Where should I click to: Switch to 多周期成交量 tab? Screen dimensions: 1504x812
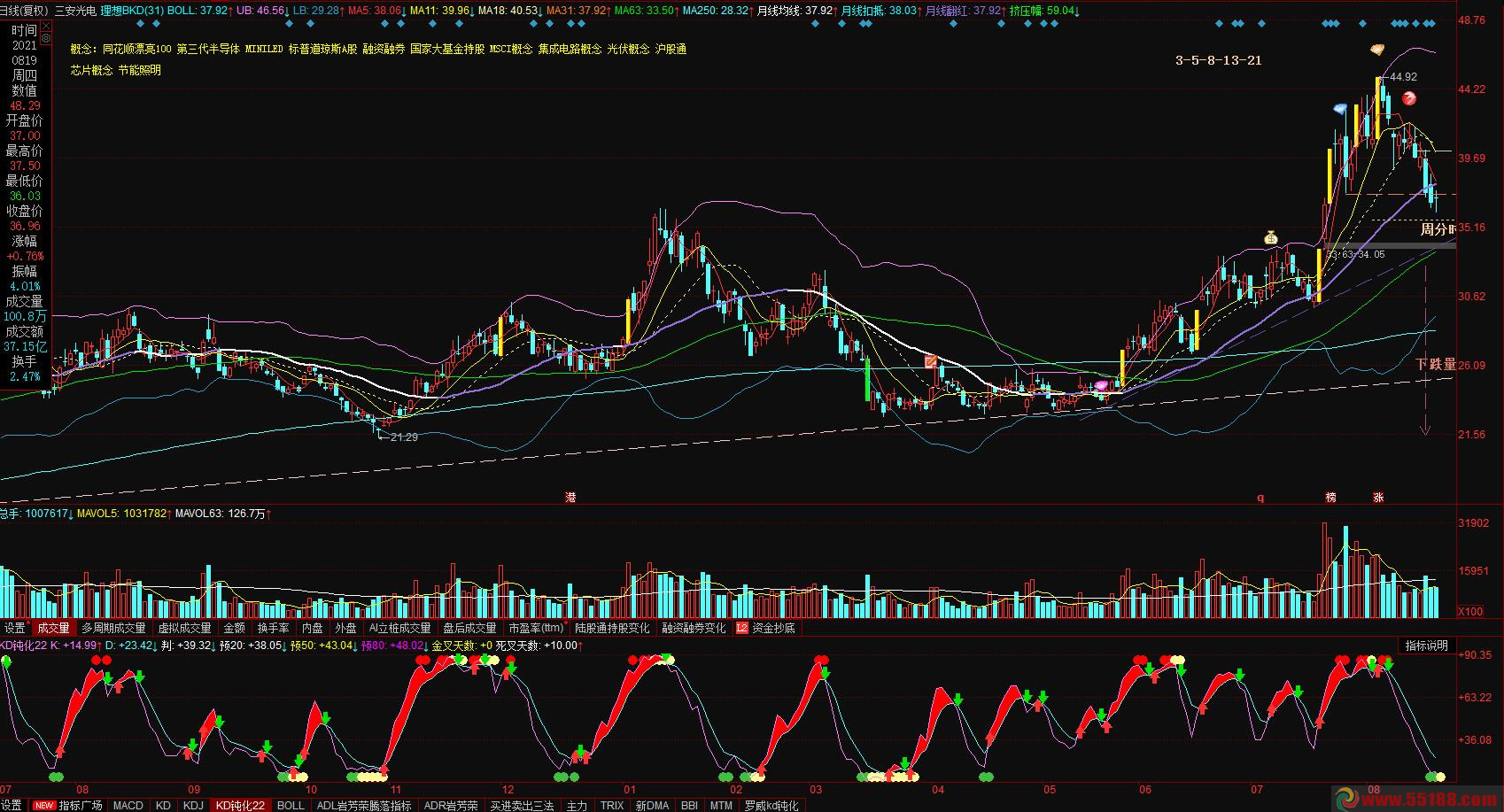coord(113,628)
